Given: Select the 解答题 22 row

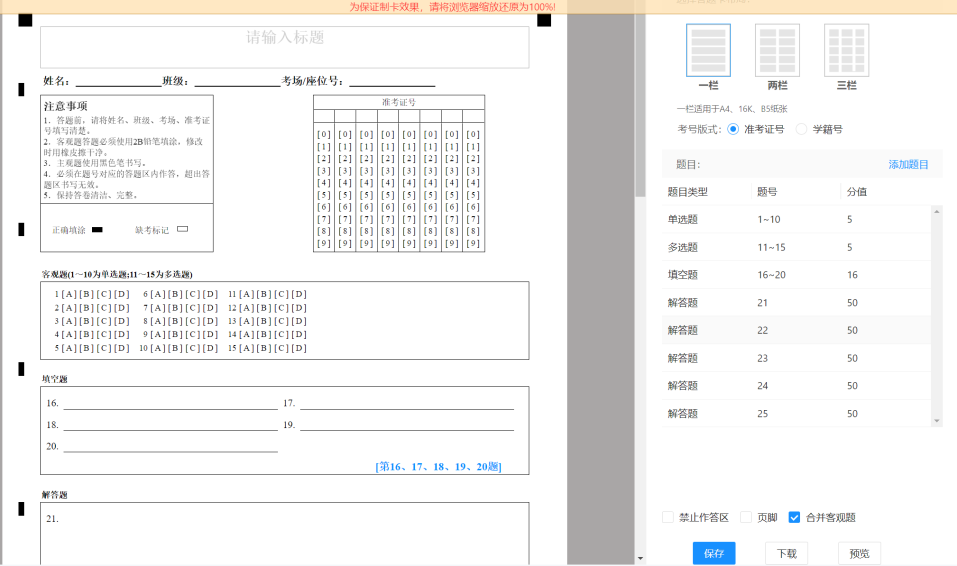Looking at the screenshot, I should click(x=796, y=330).
